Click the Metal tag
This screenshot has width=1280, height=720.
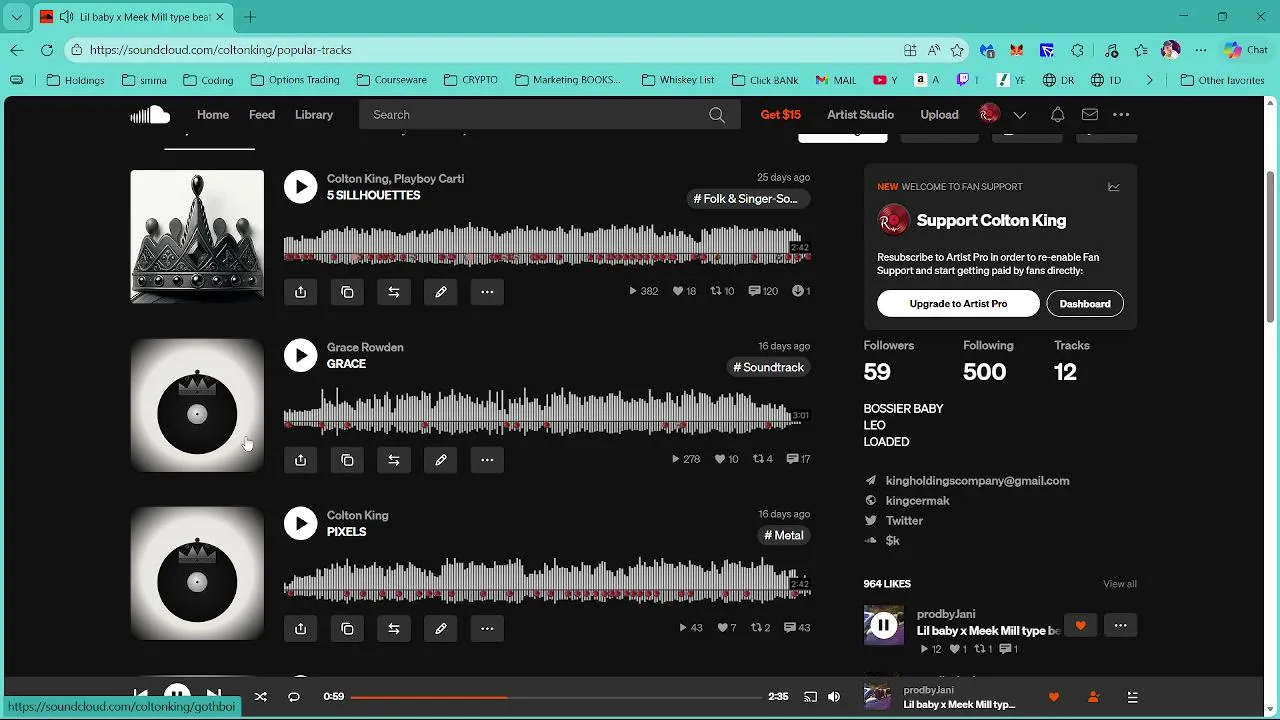[x=784, y=535]
